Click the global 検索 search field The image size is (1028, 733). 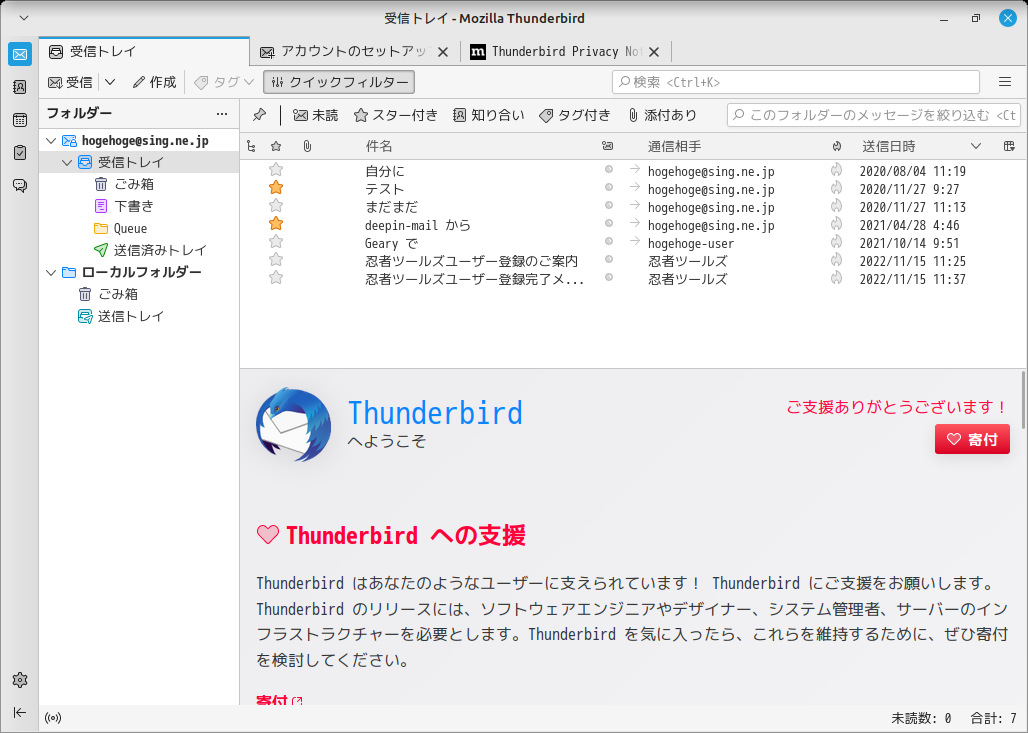pyautogui.click(x=796, y=82)
